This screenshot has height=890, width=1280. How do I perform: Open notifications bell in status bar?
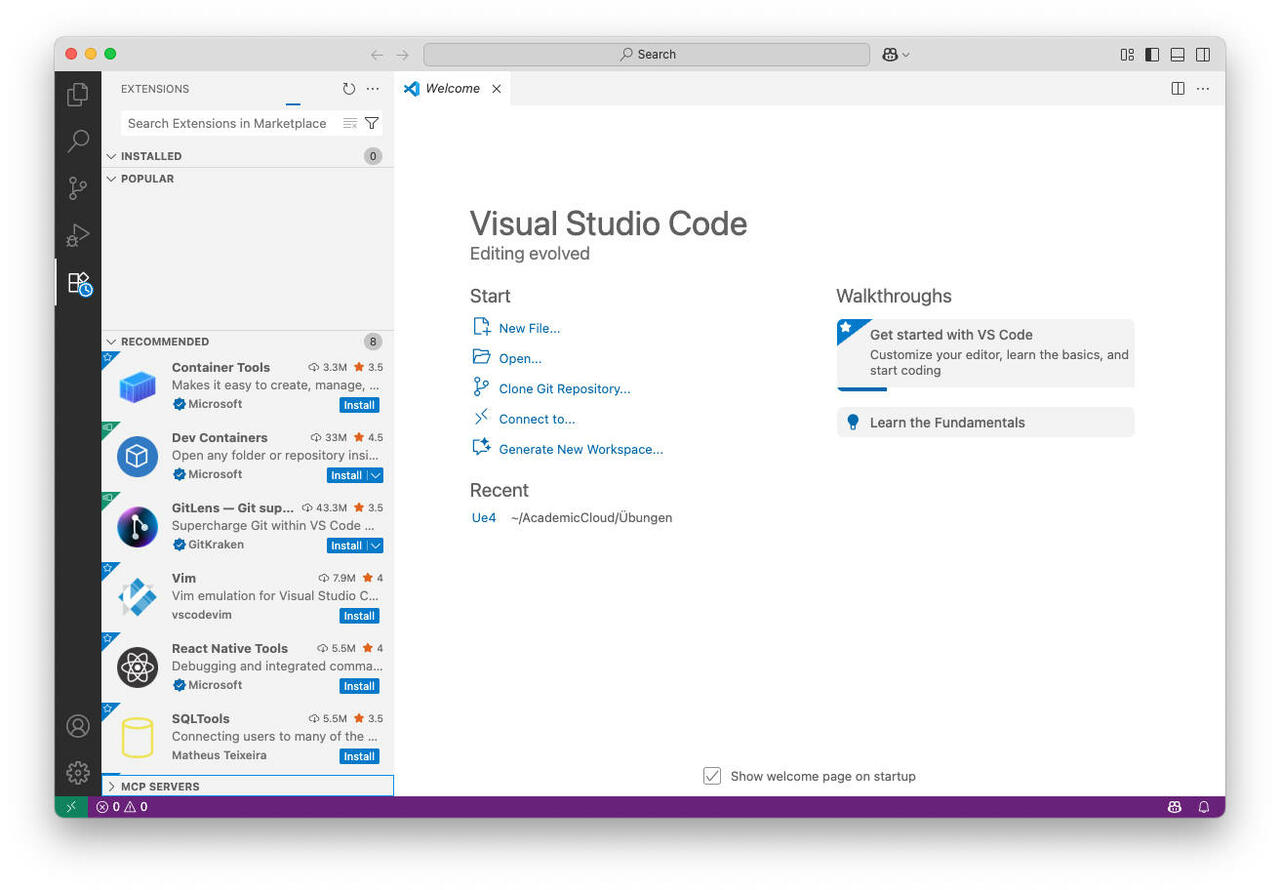[x=1204, y=807]
